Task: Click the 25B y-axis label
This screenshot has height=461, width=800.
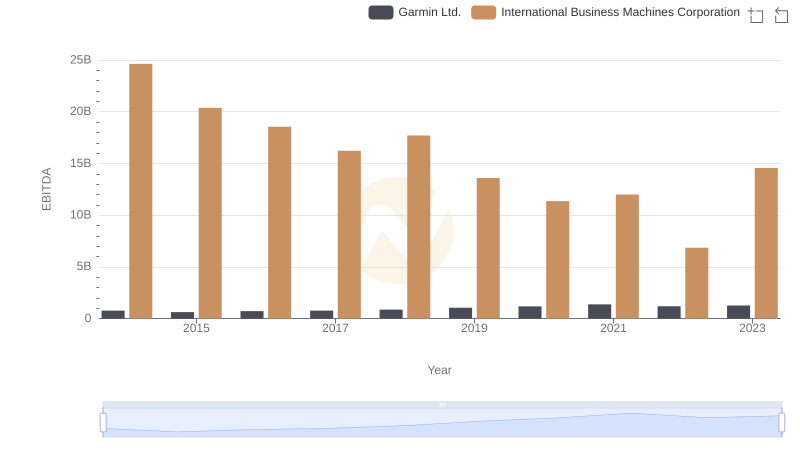Action: (81, 60)
